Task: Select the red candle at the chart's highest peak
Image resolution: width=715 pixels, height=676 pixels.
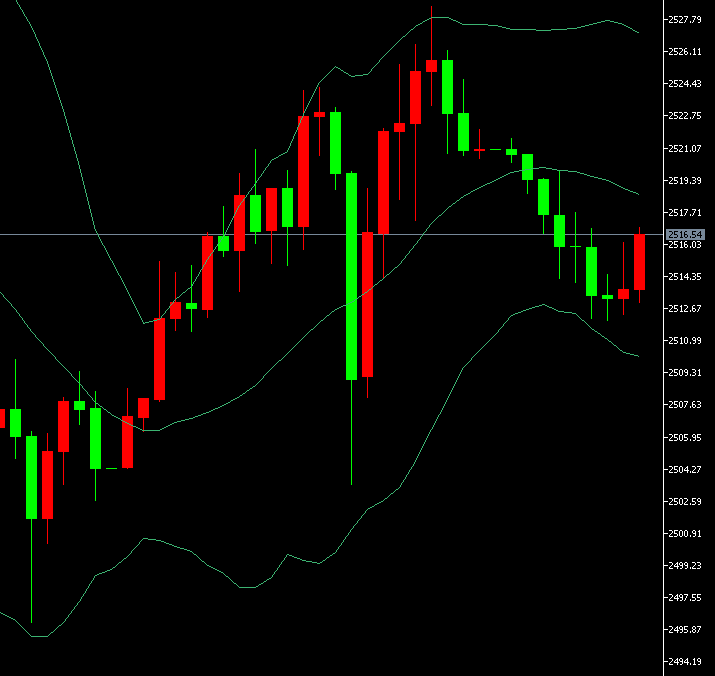Action: click(431, 66)
